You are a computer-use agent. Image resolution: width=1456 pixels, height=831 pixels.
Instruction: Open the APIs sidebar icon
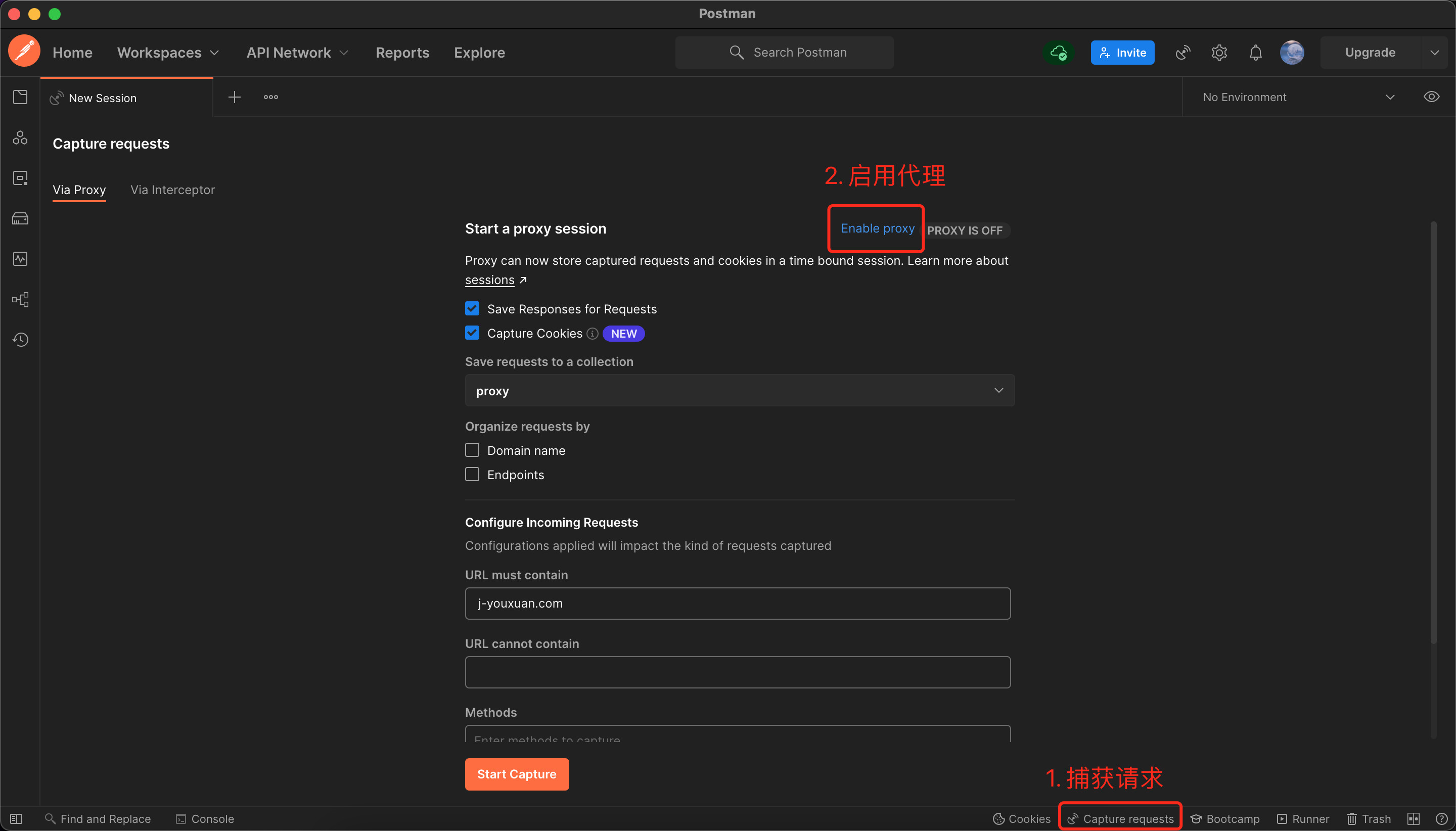20,137
